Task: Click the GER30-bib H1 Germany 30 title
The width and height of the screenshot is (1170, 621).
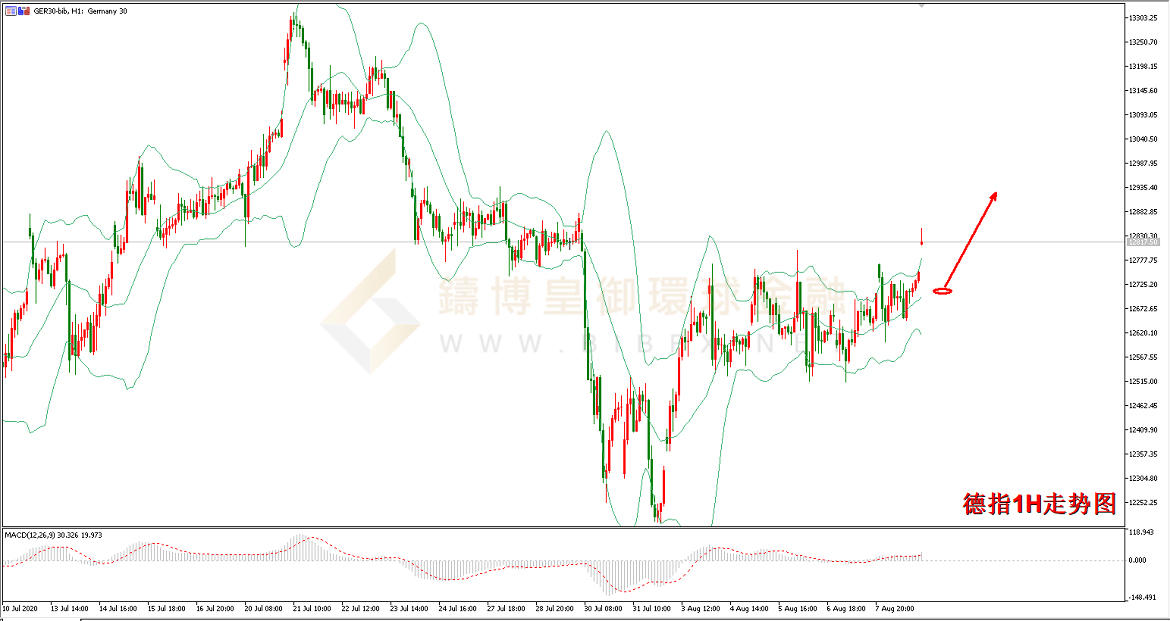Action: click(80, 10)
